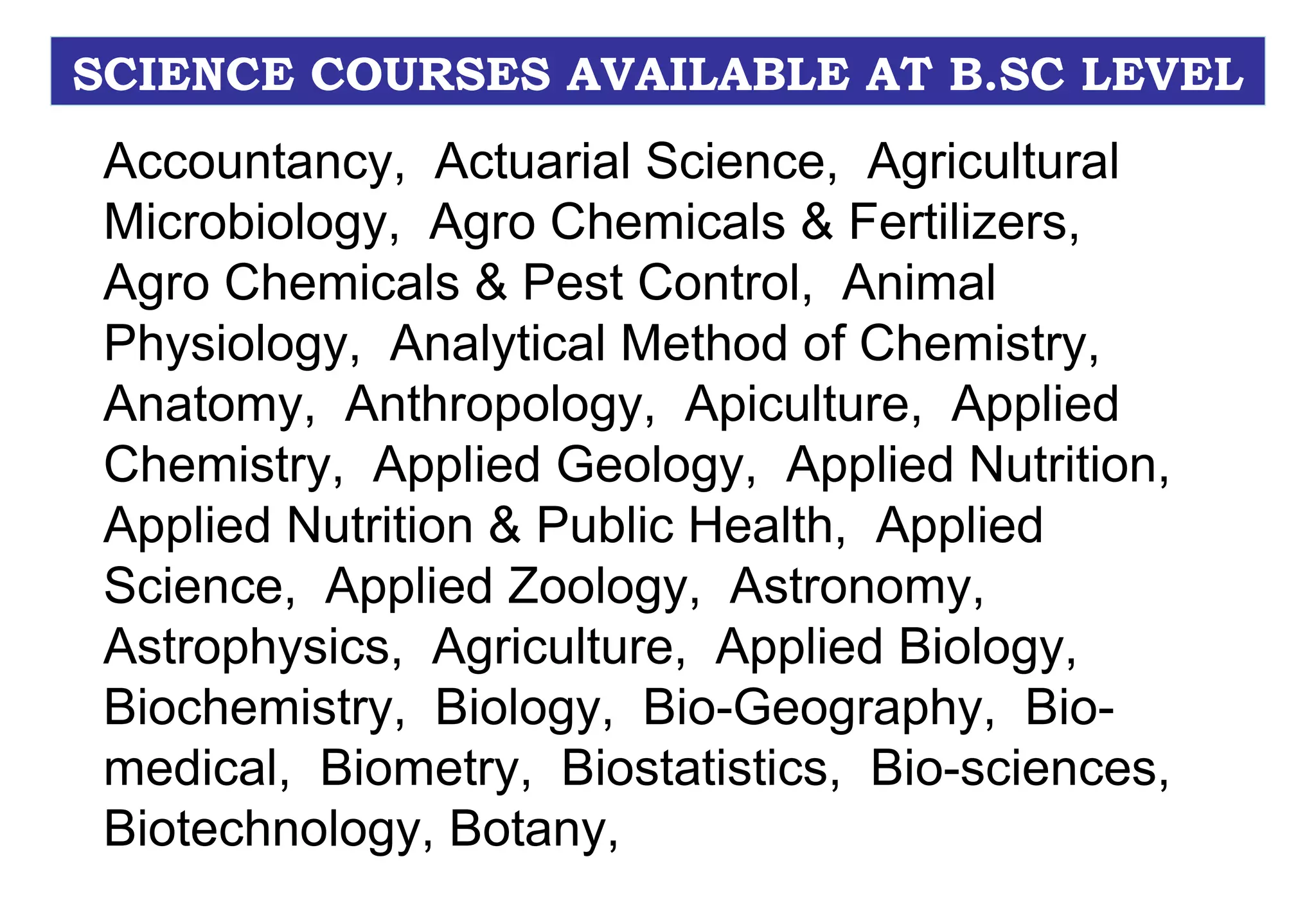Click the word 'Astronomy'
Viewport: 1316px width, 911px height.
pyautogui.click(x=851, y=587)
